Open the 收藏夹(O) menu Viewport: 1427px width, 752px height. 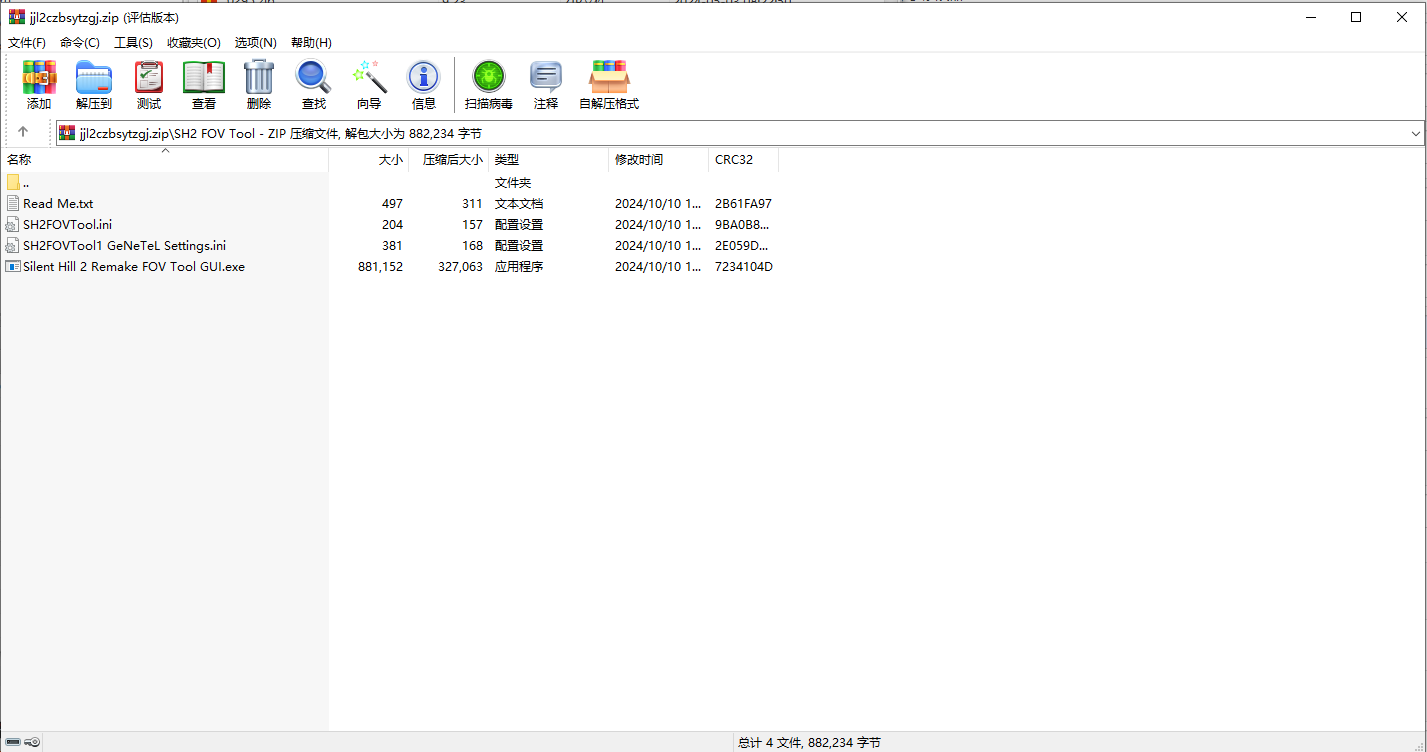(194, 42)
